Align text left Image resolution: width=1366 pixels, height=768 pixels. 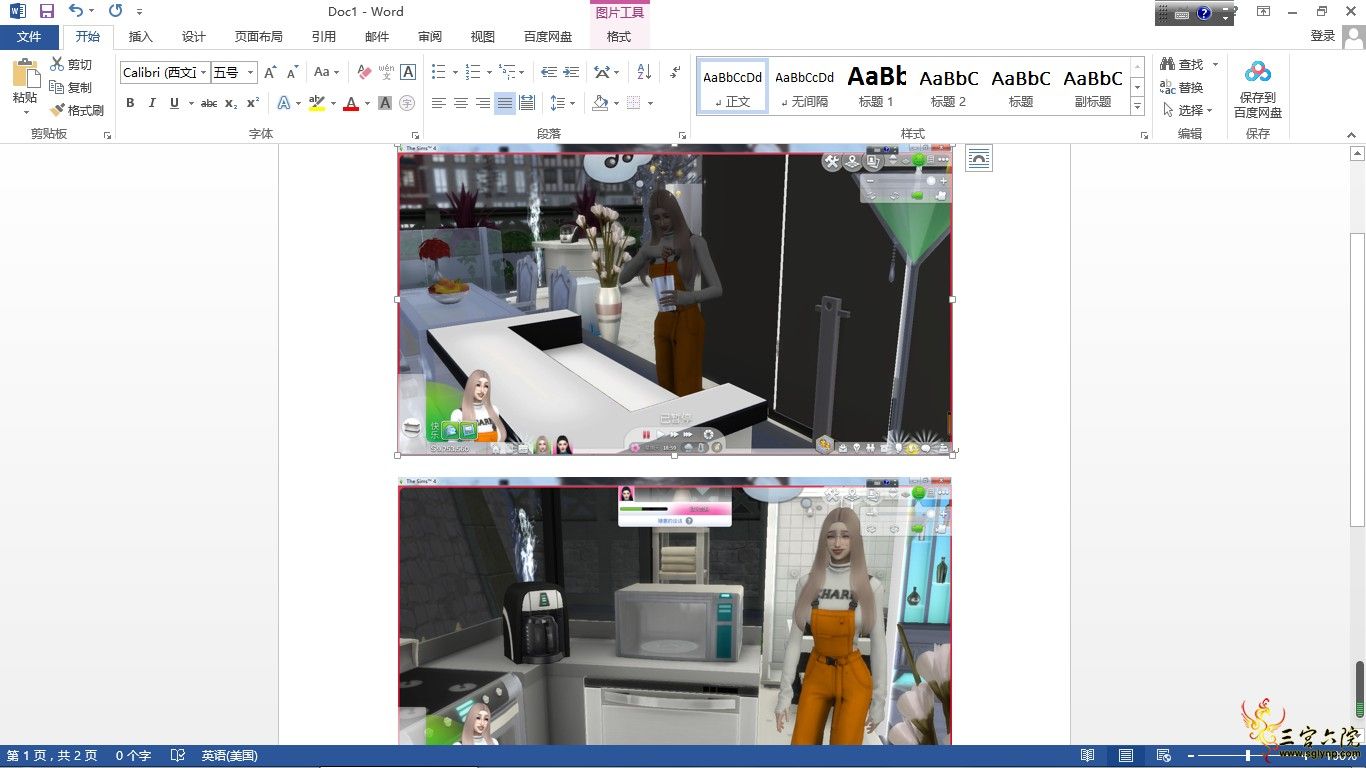click(x=439, y=103)
